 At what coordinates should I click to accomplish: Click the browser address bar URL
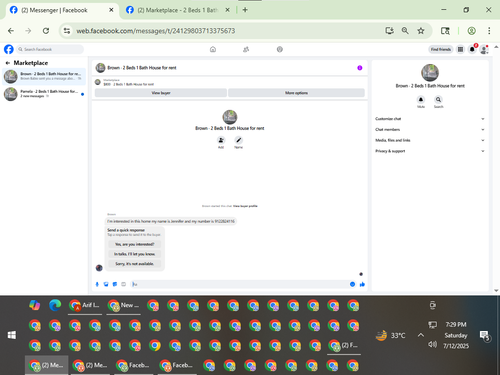click(156, 31)
